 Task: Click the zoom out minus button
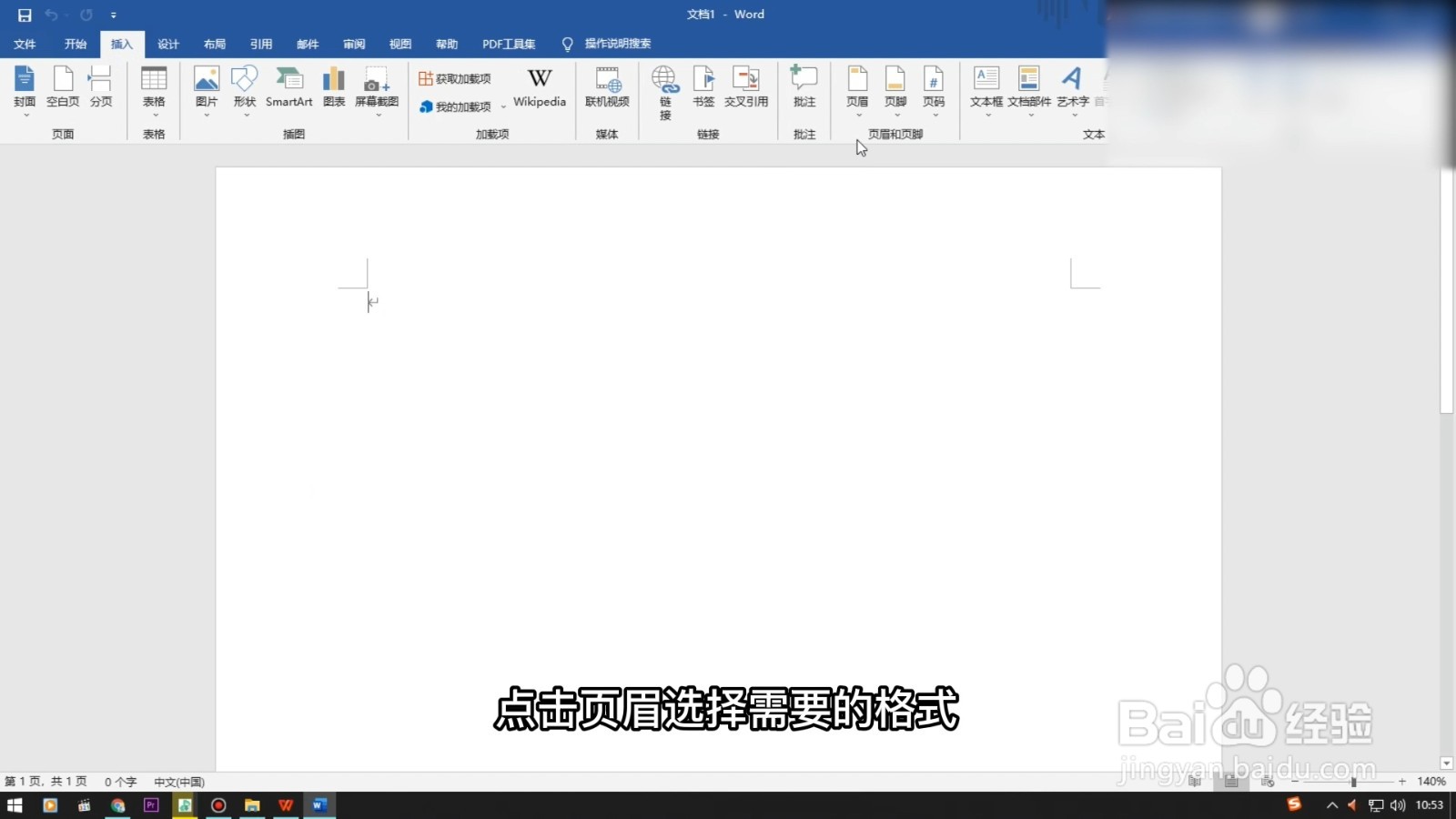pyautogui.click(x=1295, y=782)
